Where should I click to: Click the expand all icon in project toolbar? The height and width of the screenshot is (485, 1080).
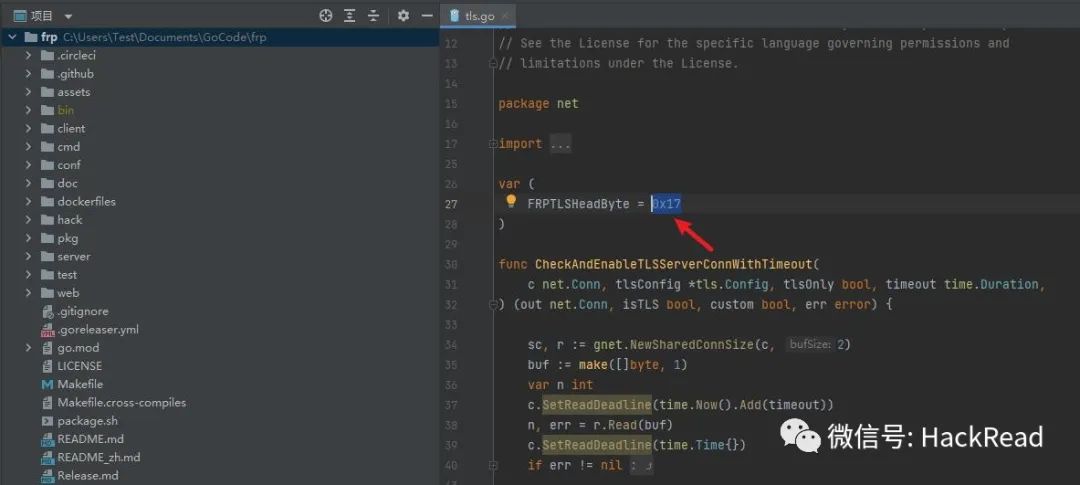click(350, 16)
